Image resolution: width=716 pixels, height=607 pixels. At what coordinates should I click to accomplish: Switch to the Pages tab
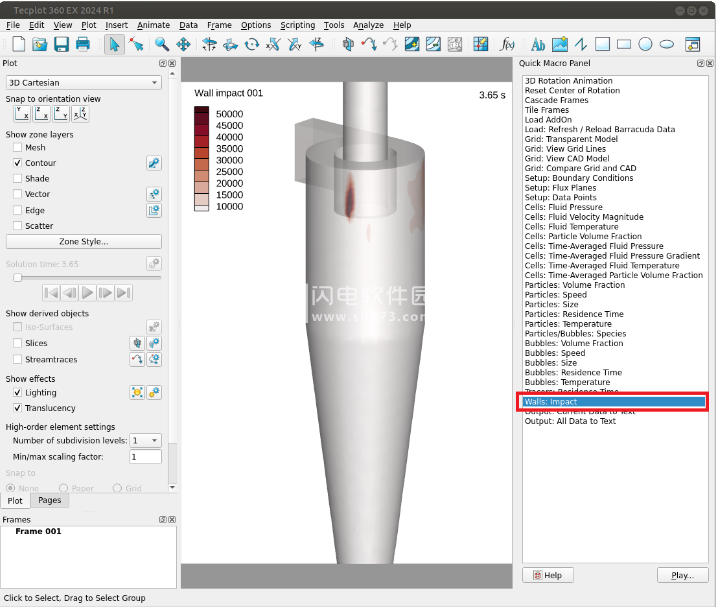50,500
